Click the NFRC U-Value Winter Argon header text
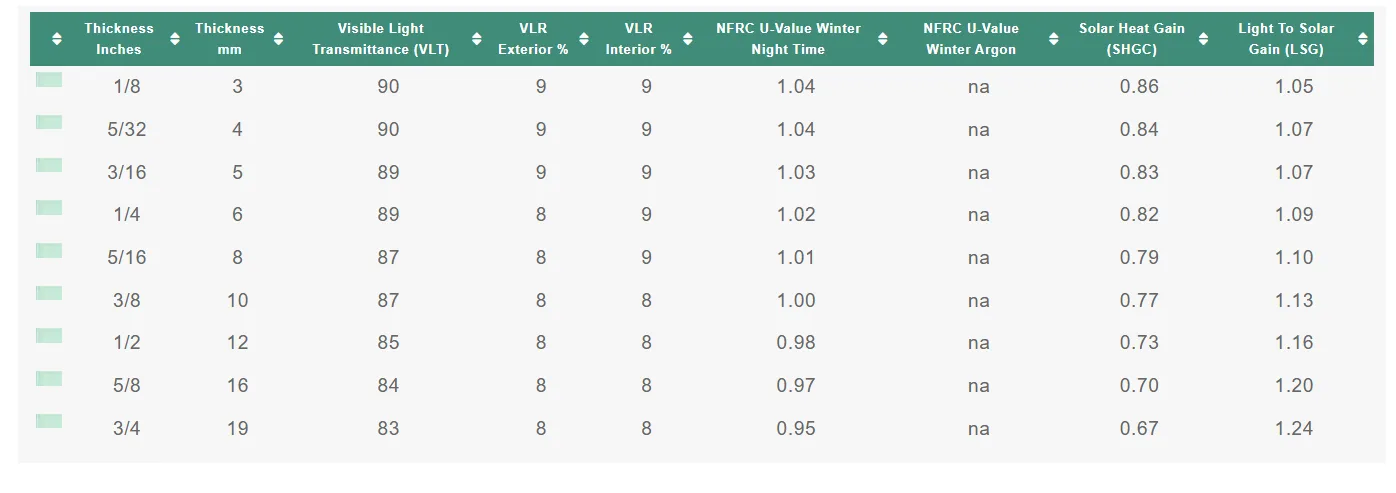The width and height of the screenshot is (1396, 493). [x=971, y=39]
